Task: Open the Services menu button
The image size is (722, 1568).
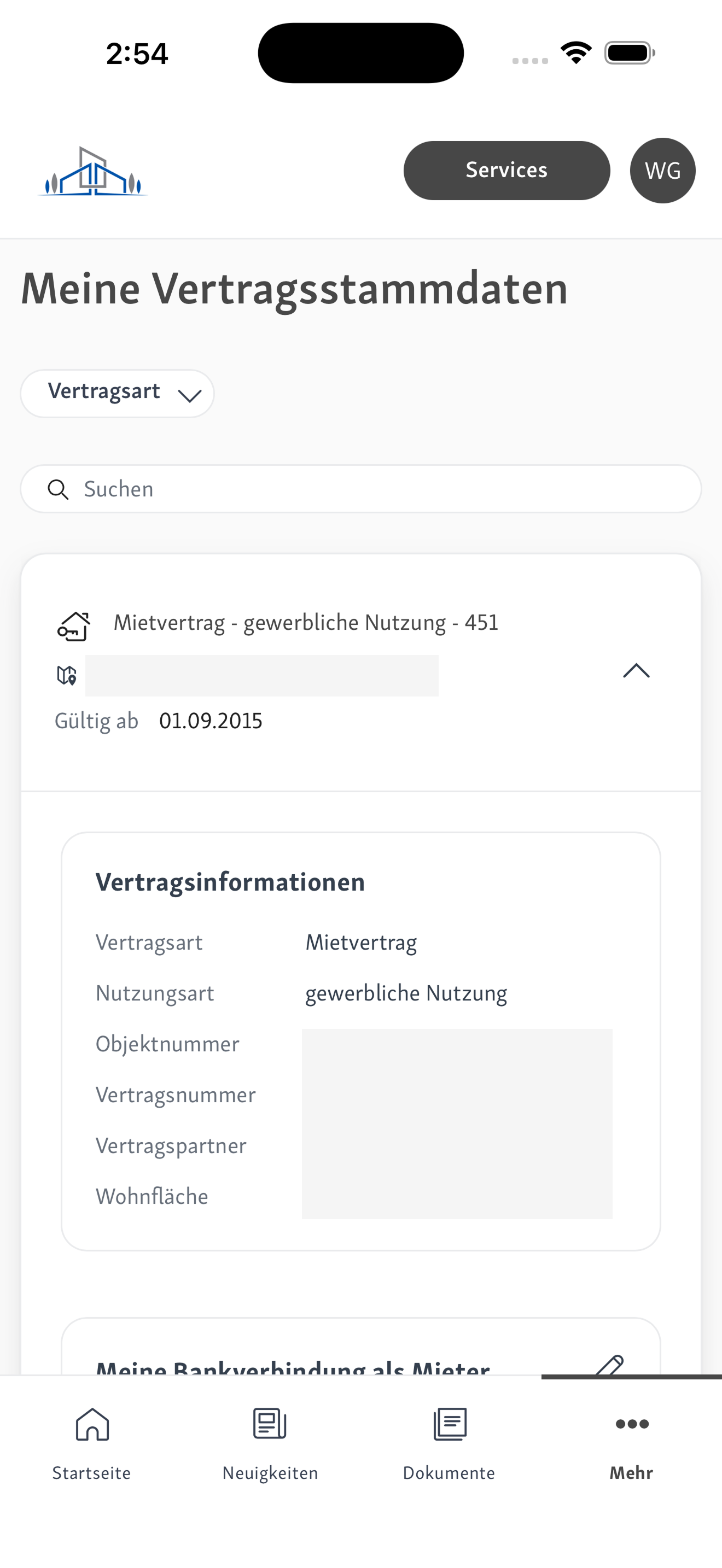Action: [506, 171]
